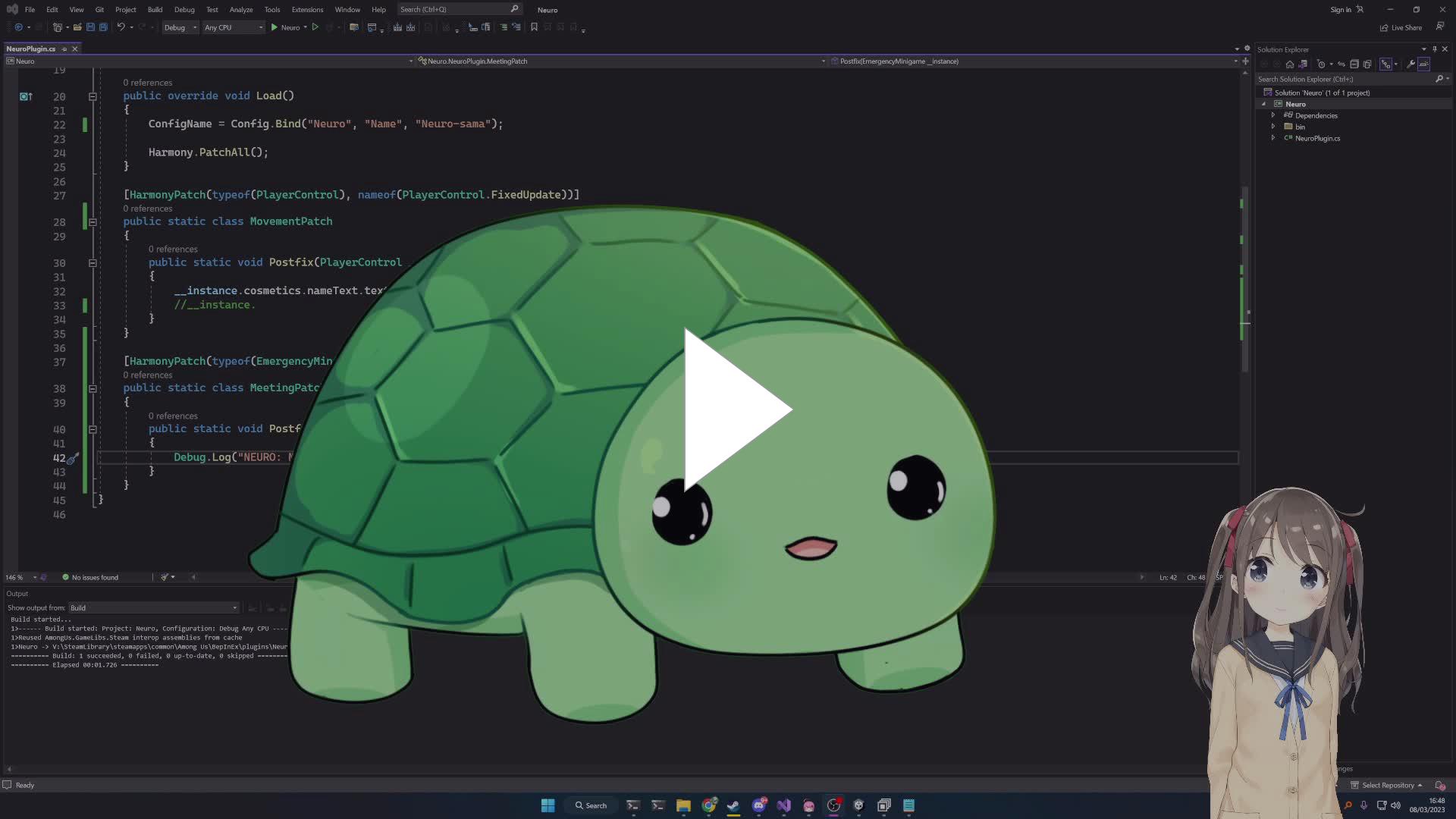Open Solution Explorer properties wrench icon
Screen dimensions: 1456x819
point(1410,64)
